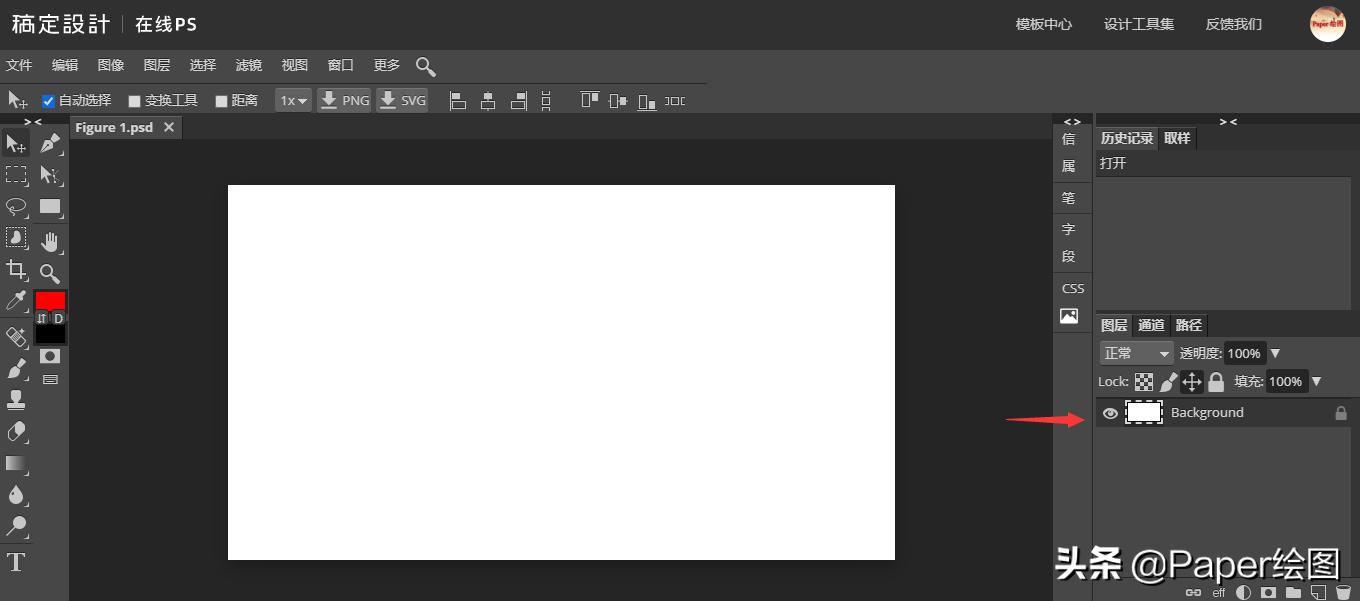Open the 滤镜 menu

tap(248, 65)
